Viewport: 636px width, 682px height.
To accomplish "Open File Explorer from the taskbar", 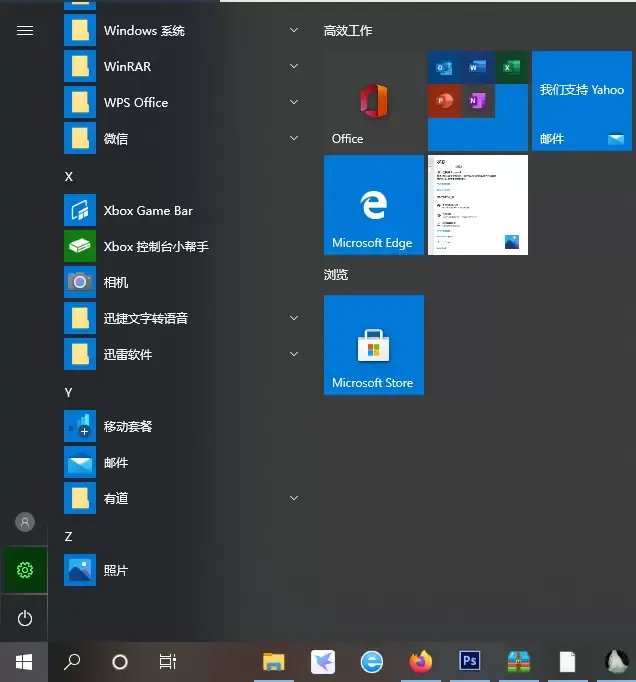I will pos(274,662).
